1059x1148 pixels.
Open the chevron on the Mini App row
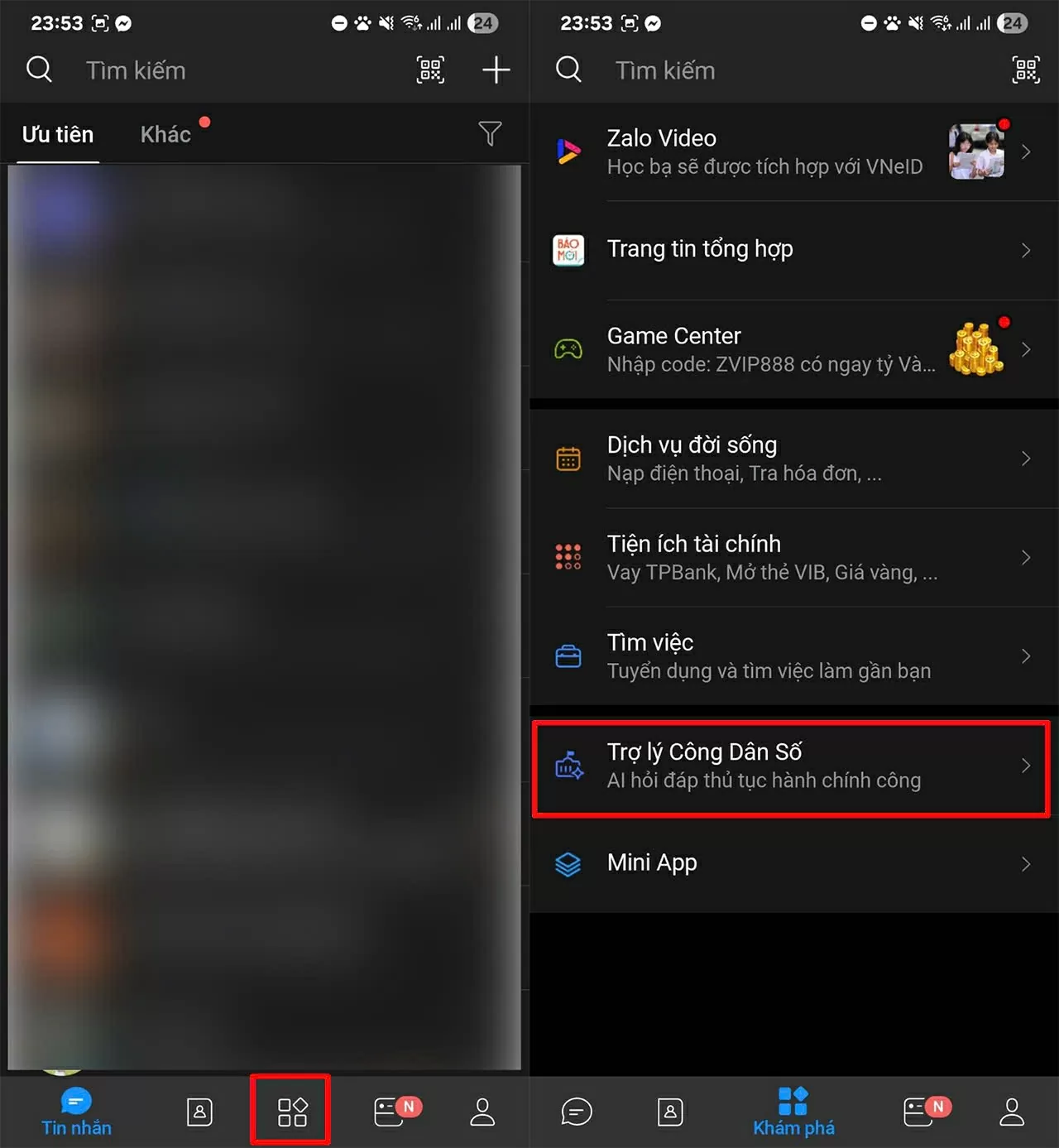(x=1026, y=864)
